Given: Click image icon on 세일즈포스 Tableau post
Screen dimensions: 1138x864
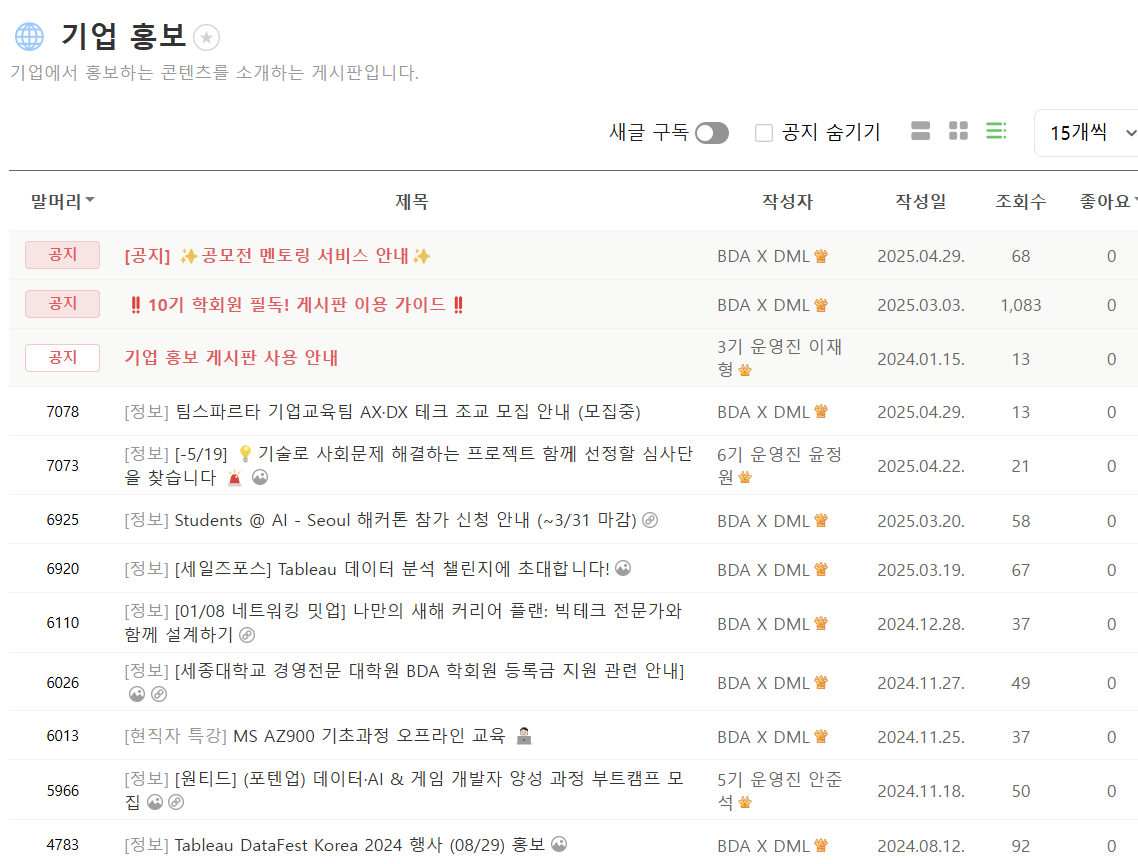Looking at the screenshot, I should [x=623, y=568].
